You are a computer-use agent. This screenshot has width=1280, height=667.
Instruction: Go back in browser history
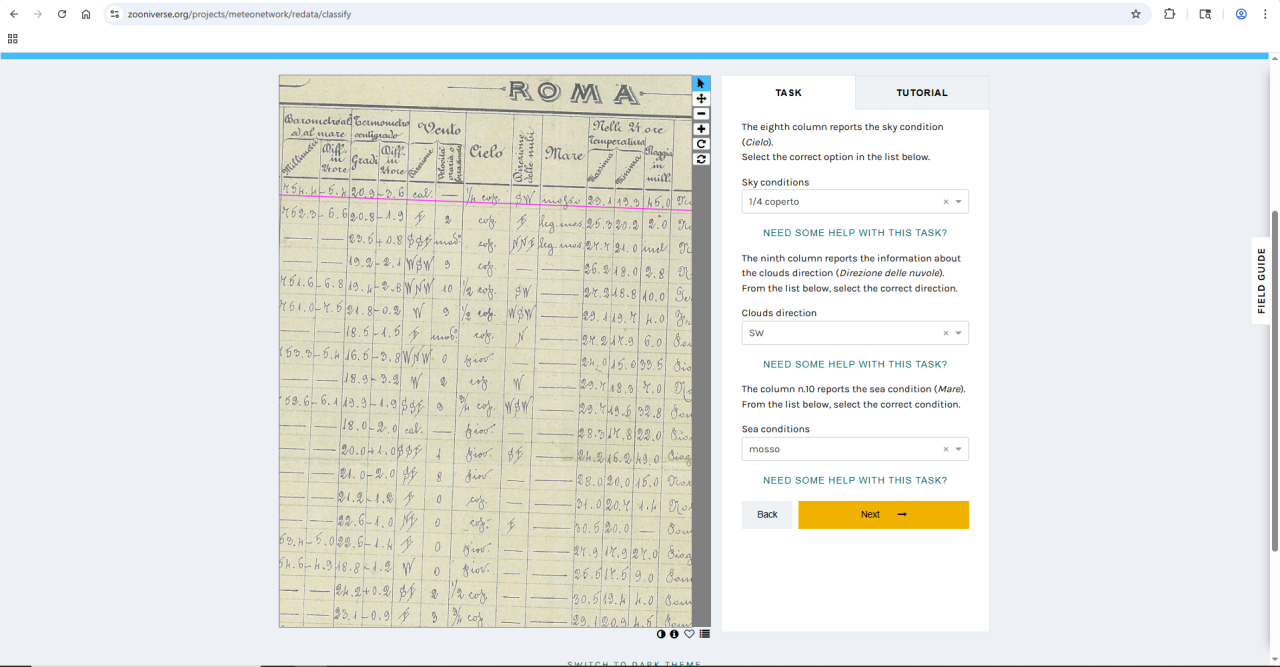pyautogui.click(x=13, y=14)
